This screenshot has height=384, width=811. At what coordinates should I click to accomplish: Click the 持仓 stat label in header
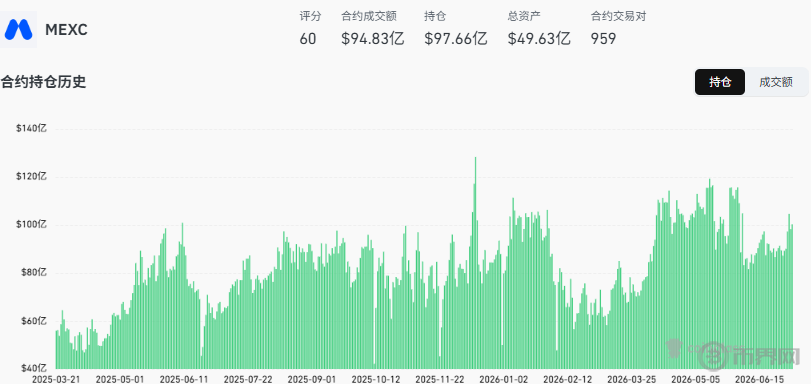[435, 17]
